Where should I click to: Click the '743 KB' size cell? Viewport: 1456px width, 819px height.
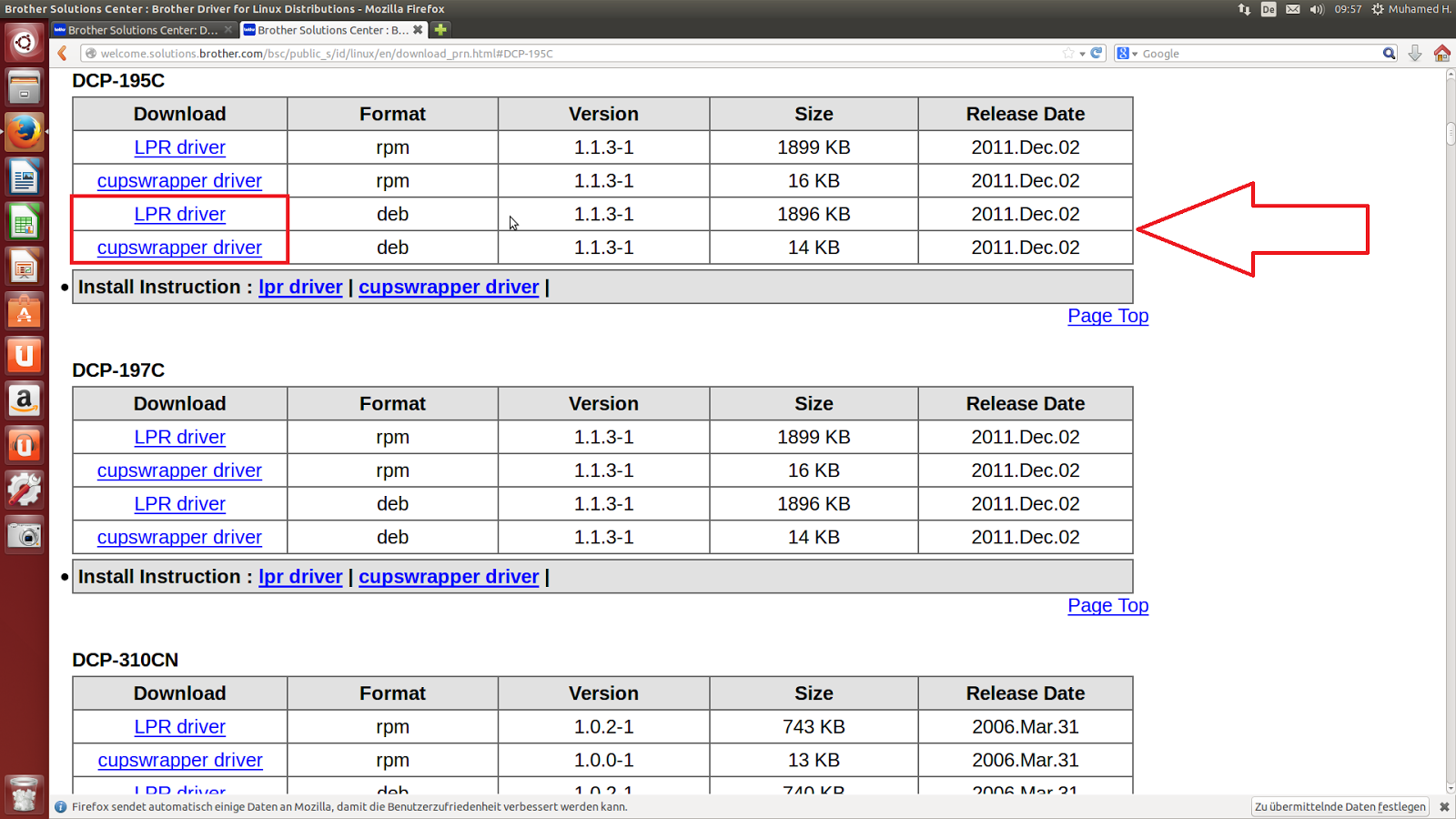[x=814, y=727]
